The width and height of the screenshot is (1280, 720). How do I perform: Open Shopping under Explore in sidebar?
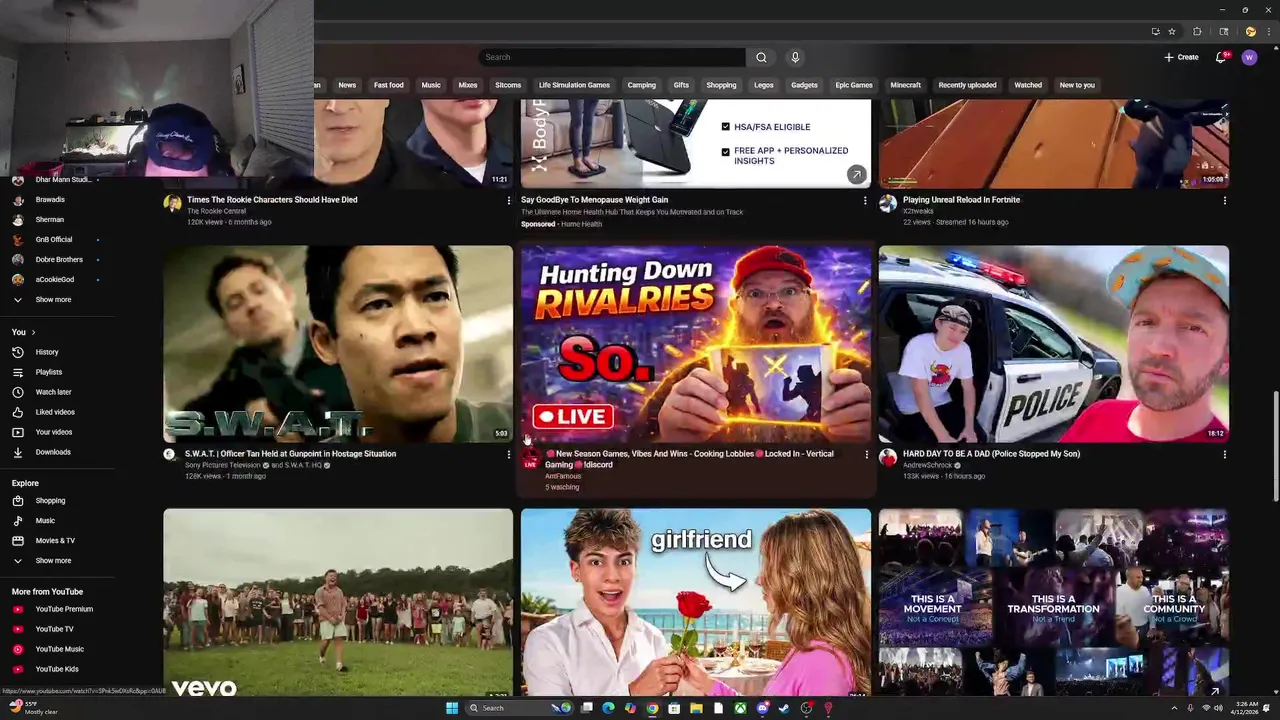pos(49,500)
